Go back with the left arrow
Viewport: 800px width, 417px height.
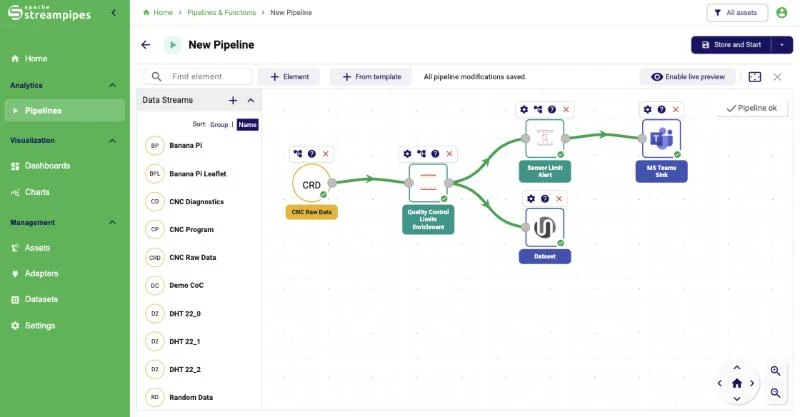(x=146, y=45)
